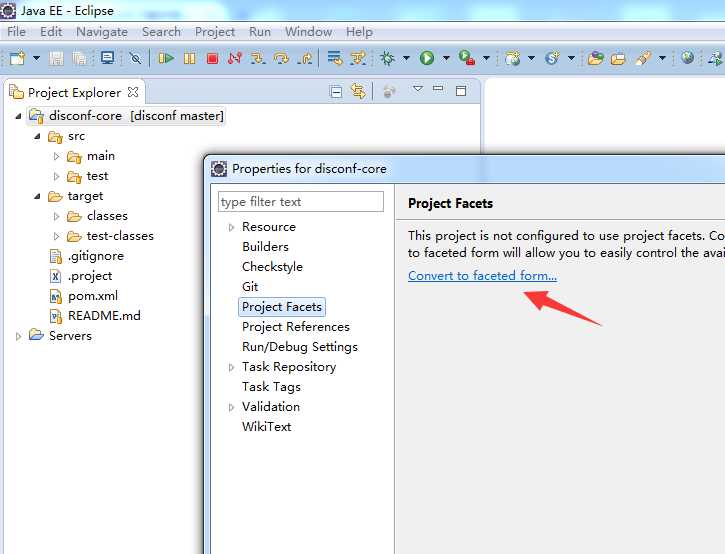Expand Resource in properties tree
Viewport: 725px width, 554px height.
click(x=231, y=227)
